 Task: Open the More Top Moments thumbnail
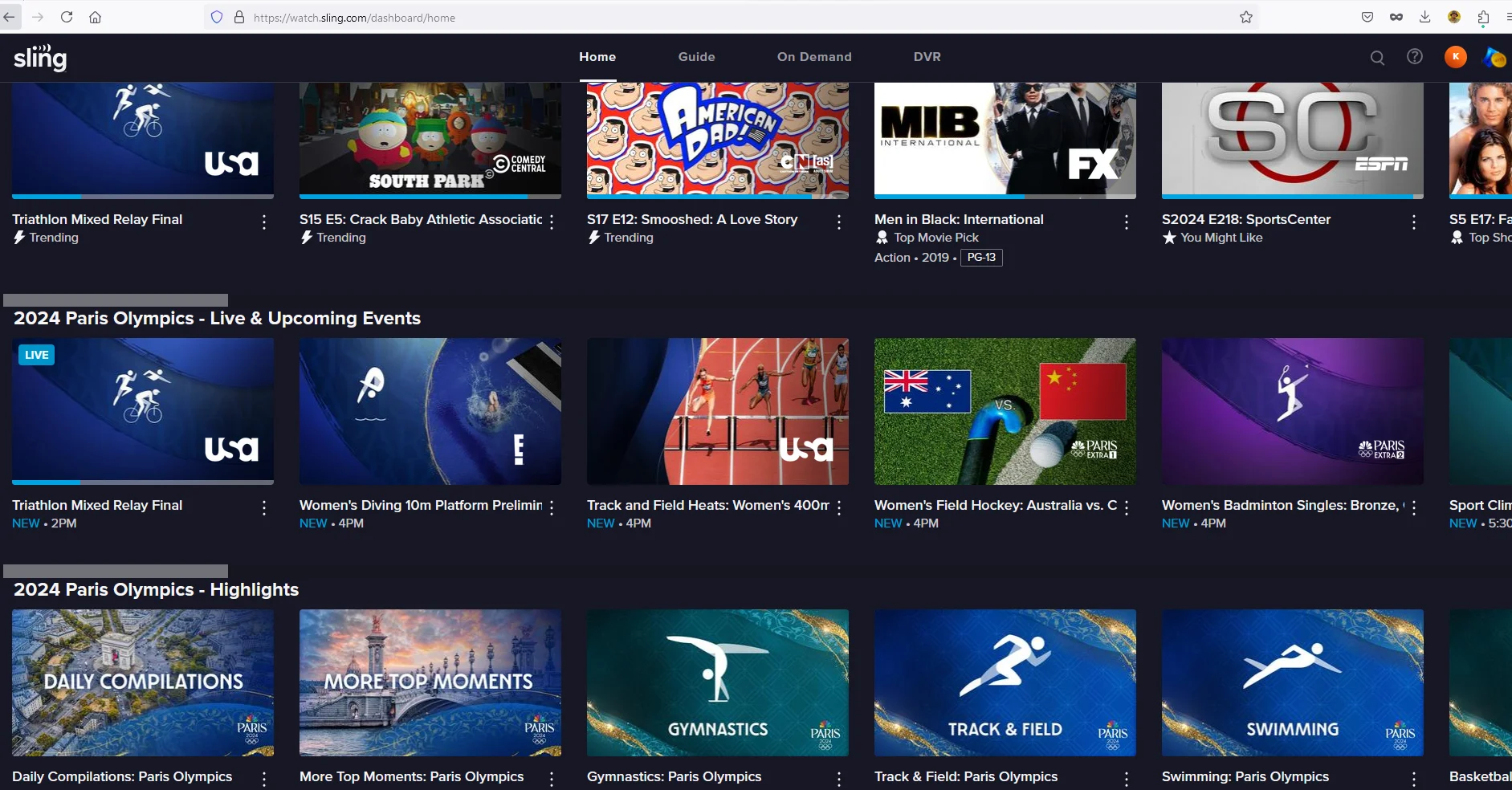(x=430, y=682)
